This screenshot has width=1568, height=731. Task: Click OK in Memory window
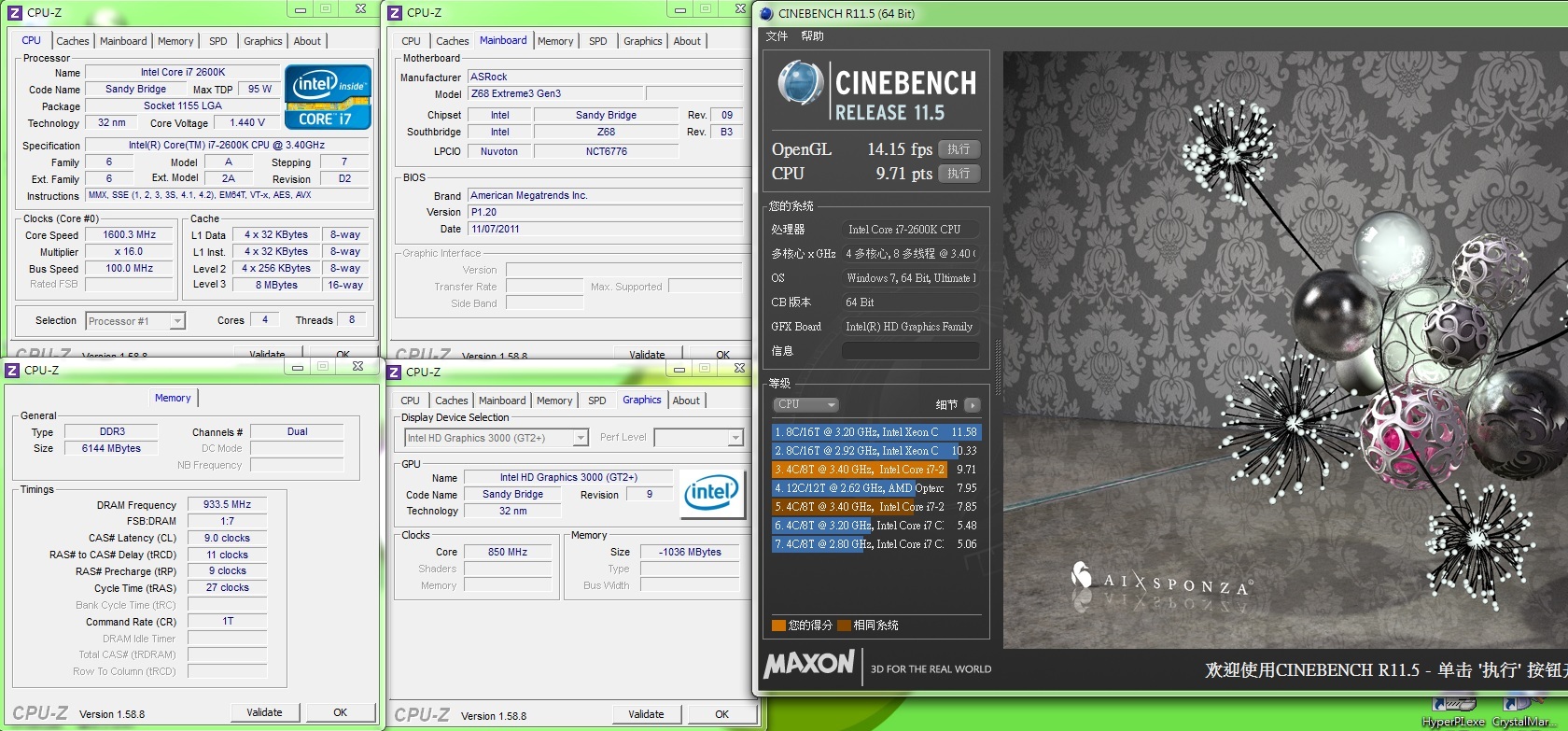click(x=341, y=712)
